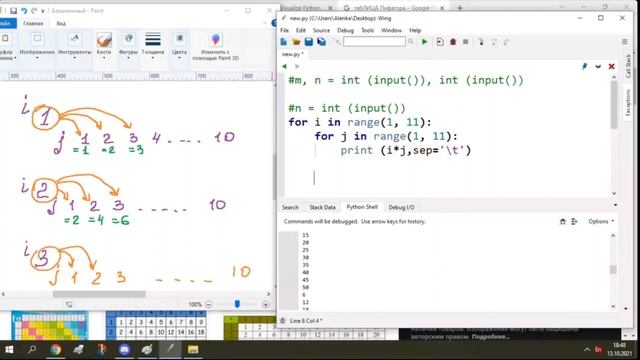
Task: Open Chrome from the taskbar
Action: click(x=56, y=350)
